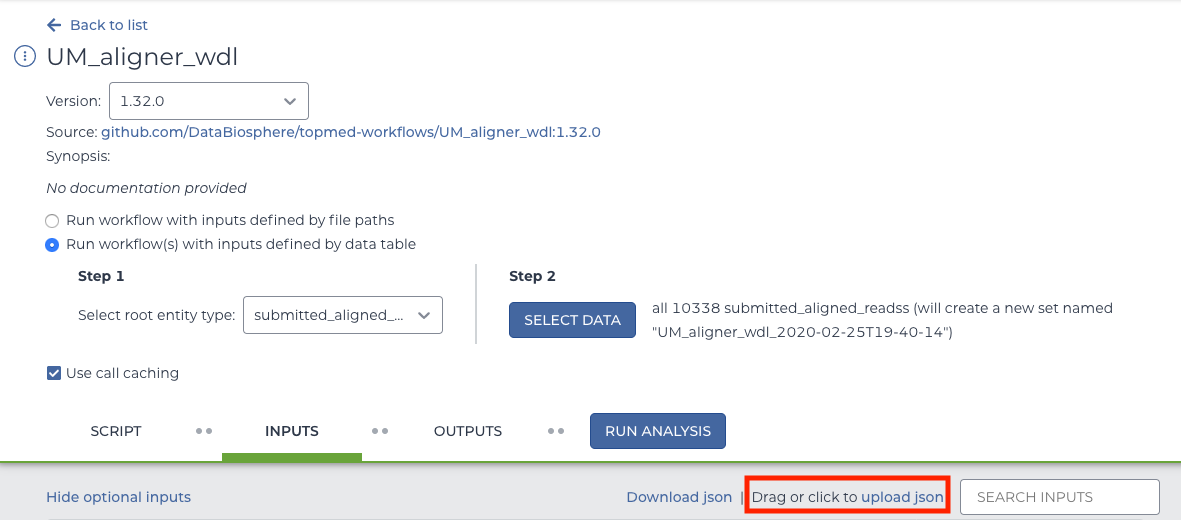Click the new set name 'UM_aligner_wdl_2020-02-25T19-40-14' text

click(x=803, y=332)
